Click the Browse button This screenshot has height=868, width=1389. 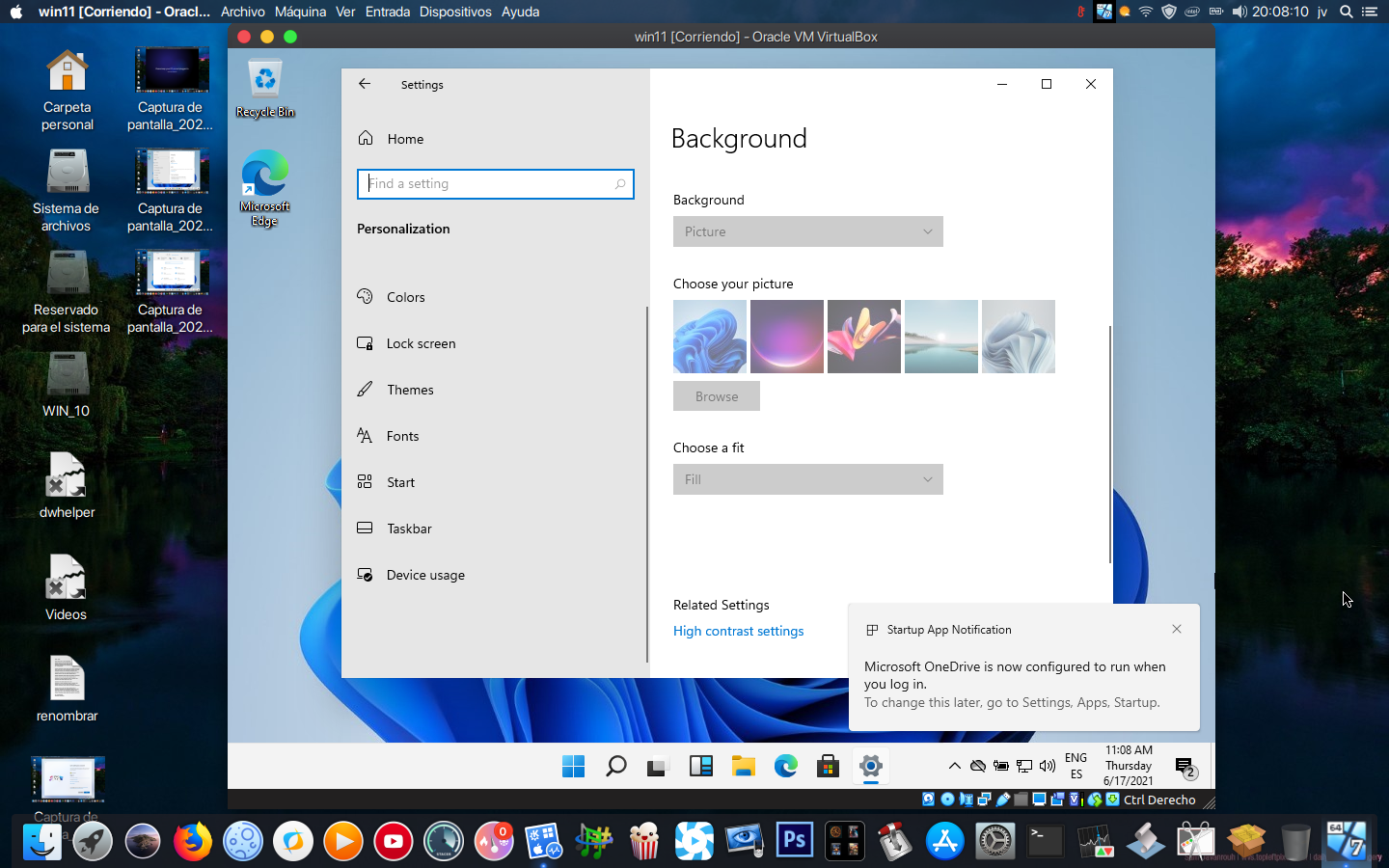717,396
